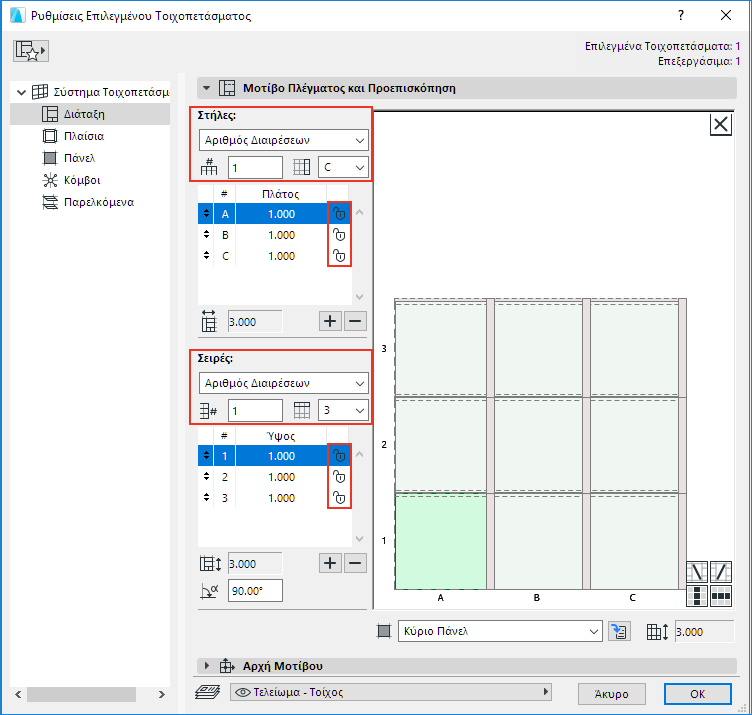Screen dimensions: 752x715
Task: Click the help question mark button
Action: point(681,15)
